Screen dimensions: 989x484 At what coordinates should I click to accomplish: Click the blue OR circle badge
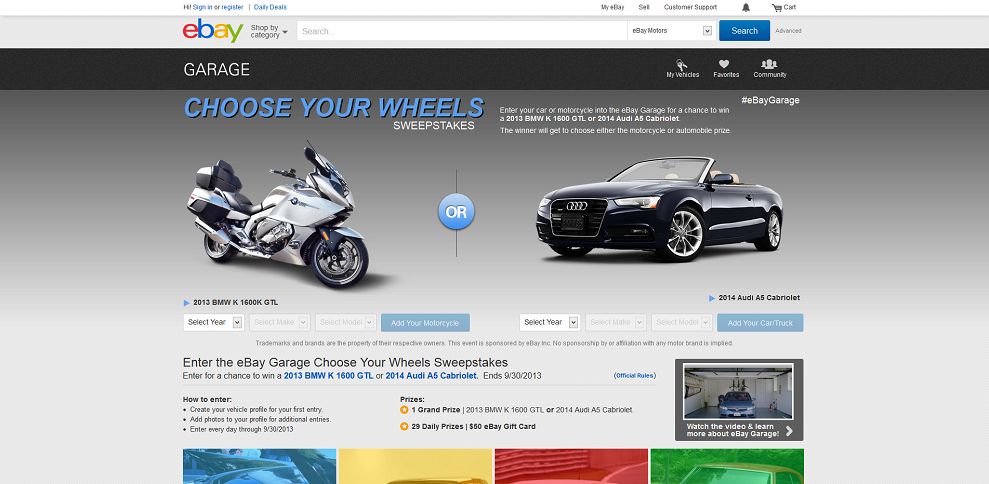[456, 212]
